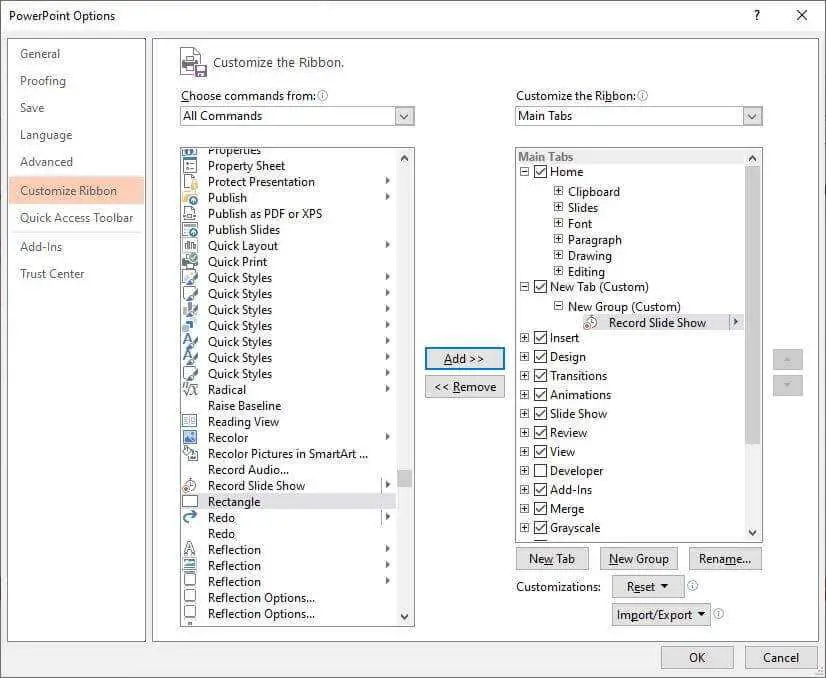Confirm changes with the OK button
The image size is (826, 678).
(x=697, y=657)
